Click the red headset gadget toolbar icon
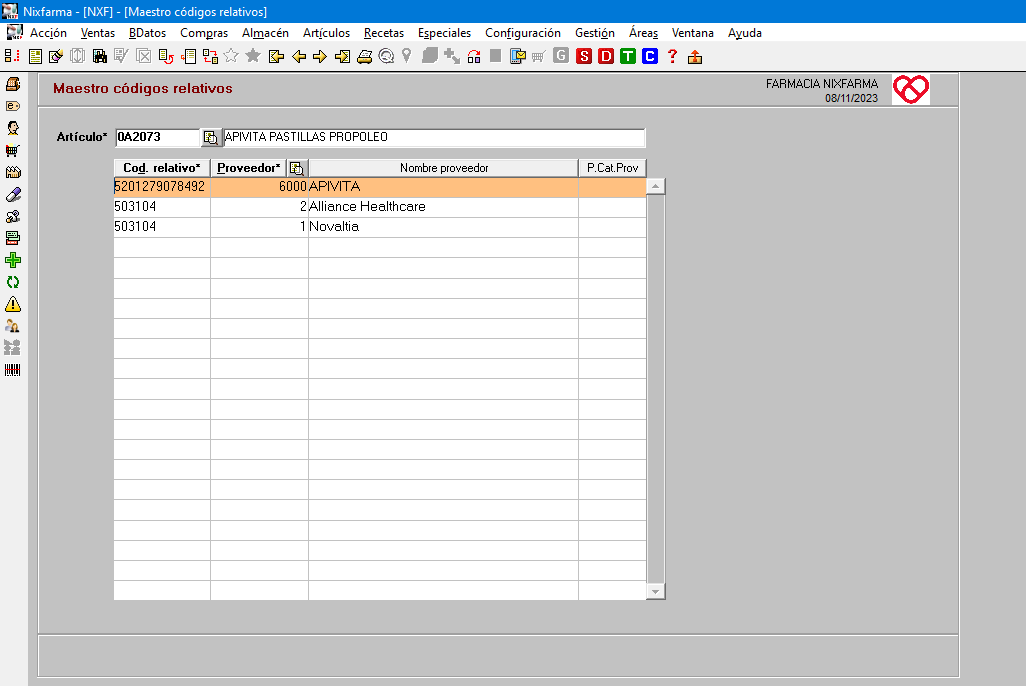The height and width of the screenshot is (686, 1026). (x=474, y=57)
